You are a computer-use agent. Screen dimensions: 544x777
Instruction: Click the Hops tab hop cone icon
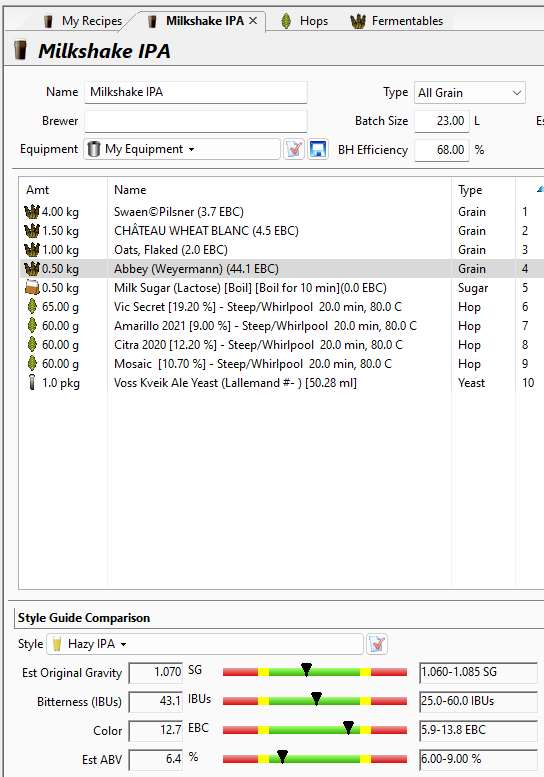[286, 21]
